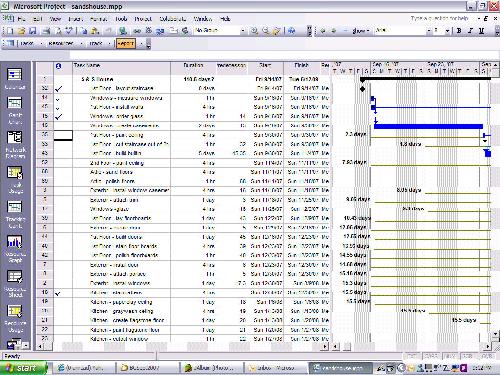
Task: Click the Unlink Tasks icon
Action: (148, 31)
